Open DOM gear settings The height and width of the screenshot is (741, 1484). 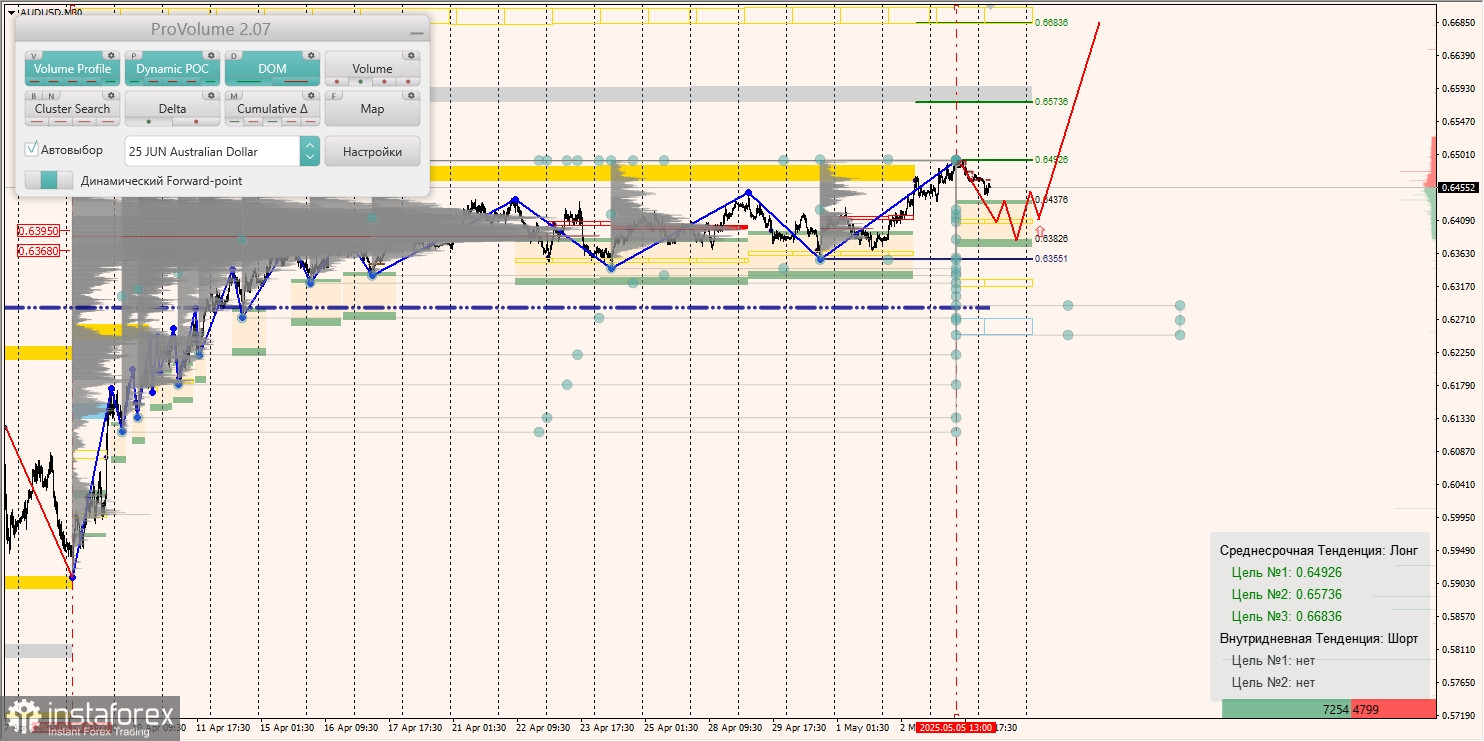click(x=311, y=55)
